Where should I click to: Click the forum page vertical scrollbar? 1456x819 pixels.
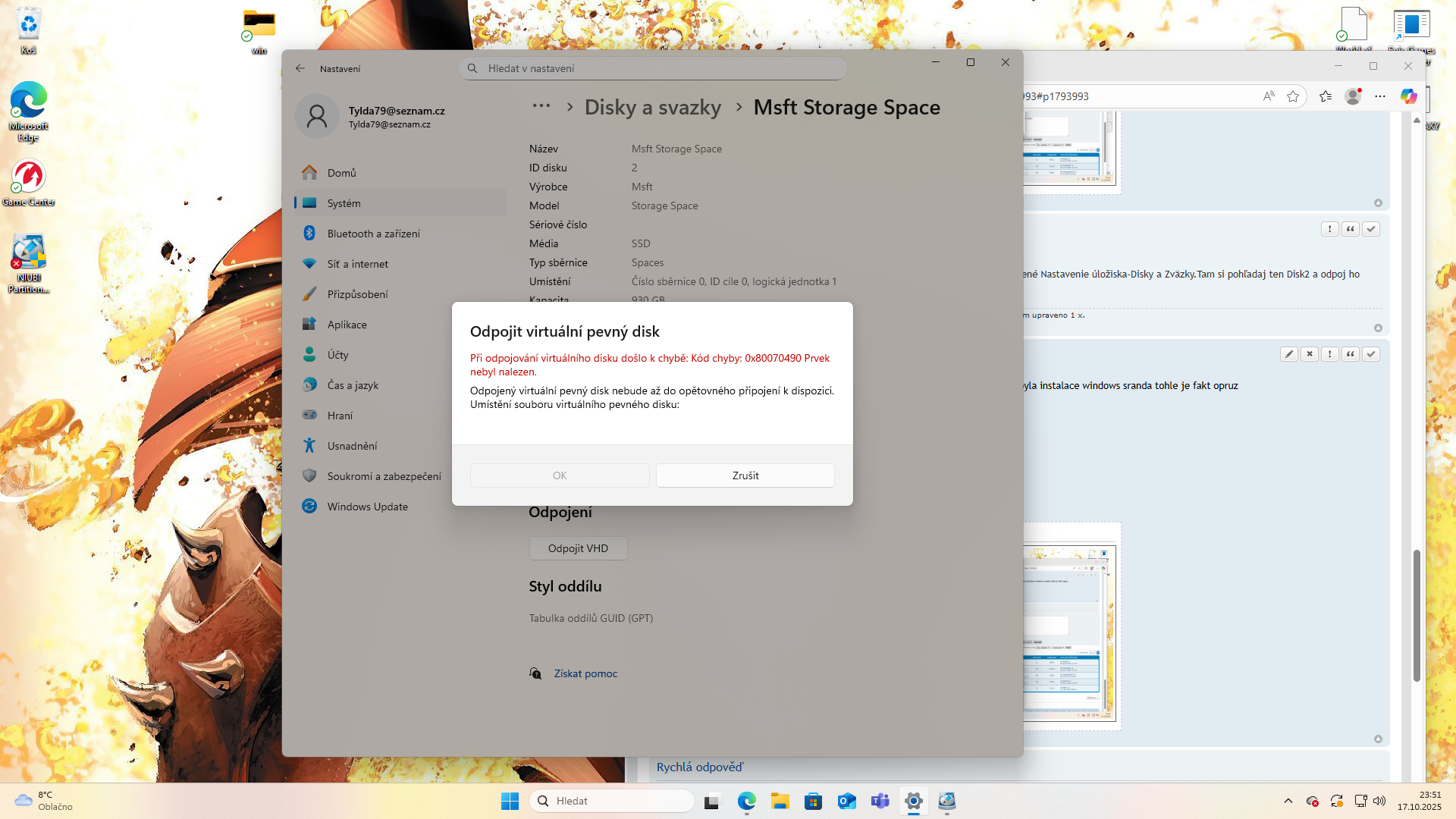[1416, 615]
